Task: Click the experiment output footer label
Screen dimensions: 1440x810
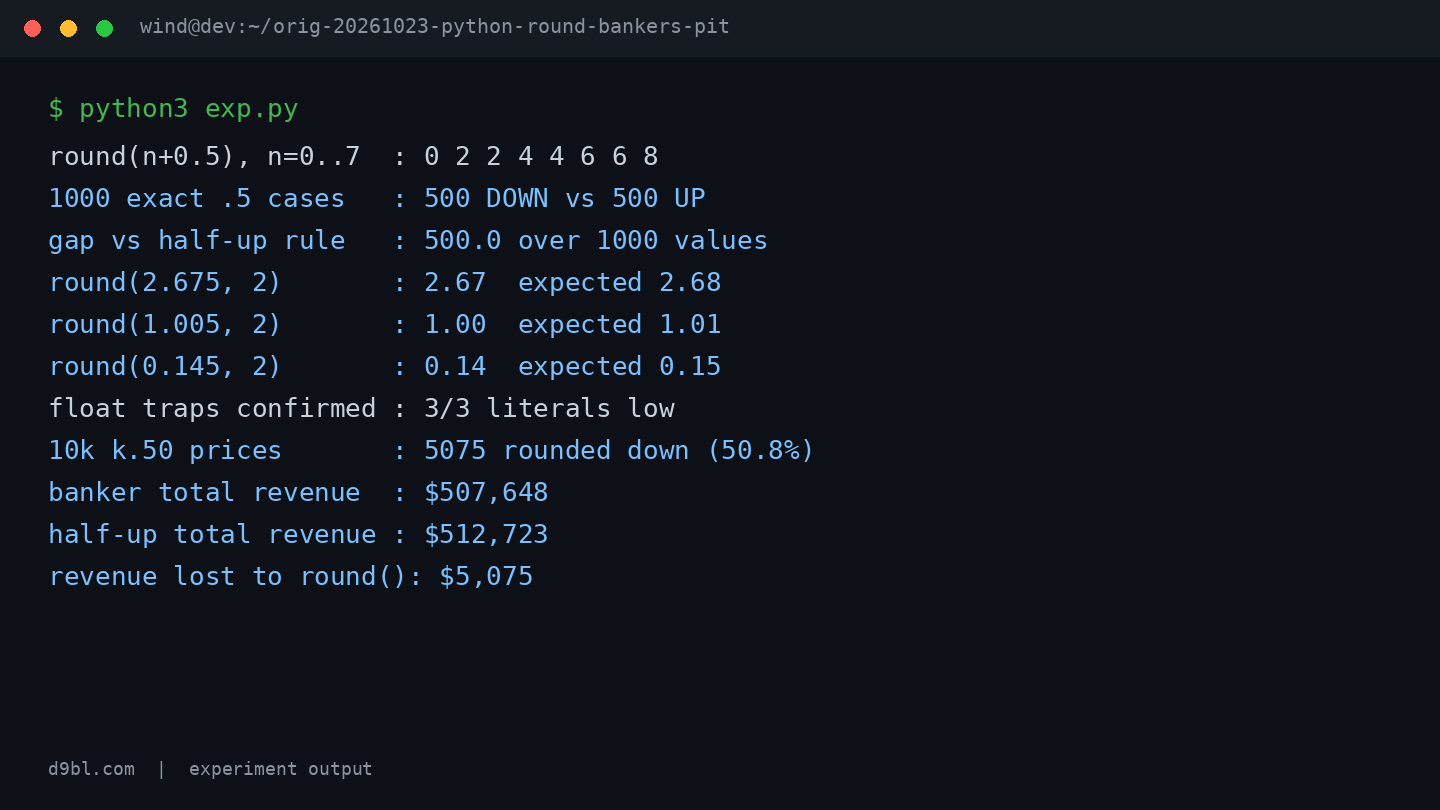Action: coord(280,769)
